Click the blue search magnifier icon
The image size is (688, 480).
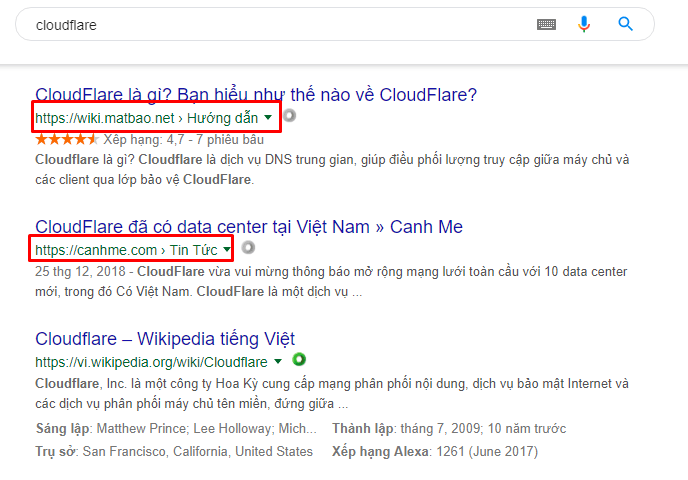pos(625,24)
